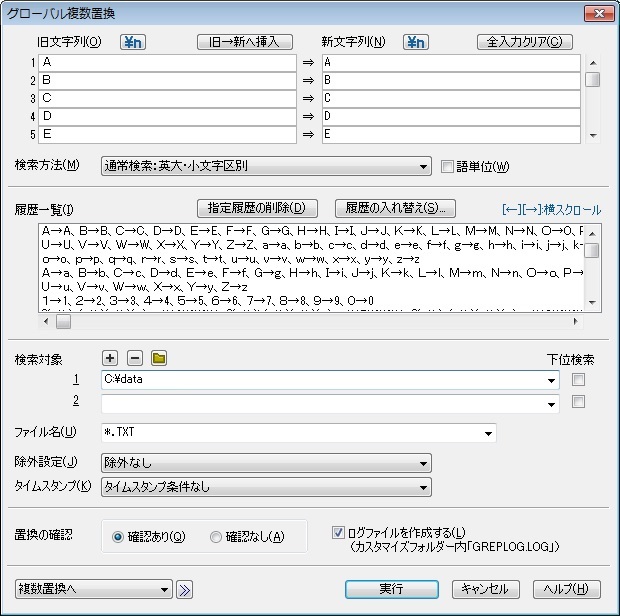The height and width of the screenshot is (616, 620).
Task: Click history horizontal scrollbar thumb
Action: pos(63,321)
